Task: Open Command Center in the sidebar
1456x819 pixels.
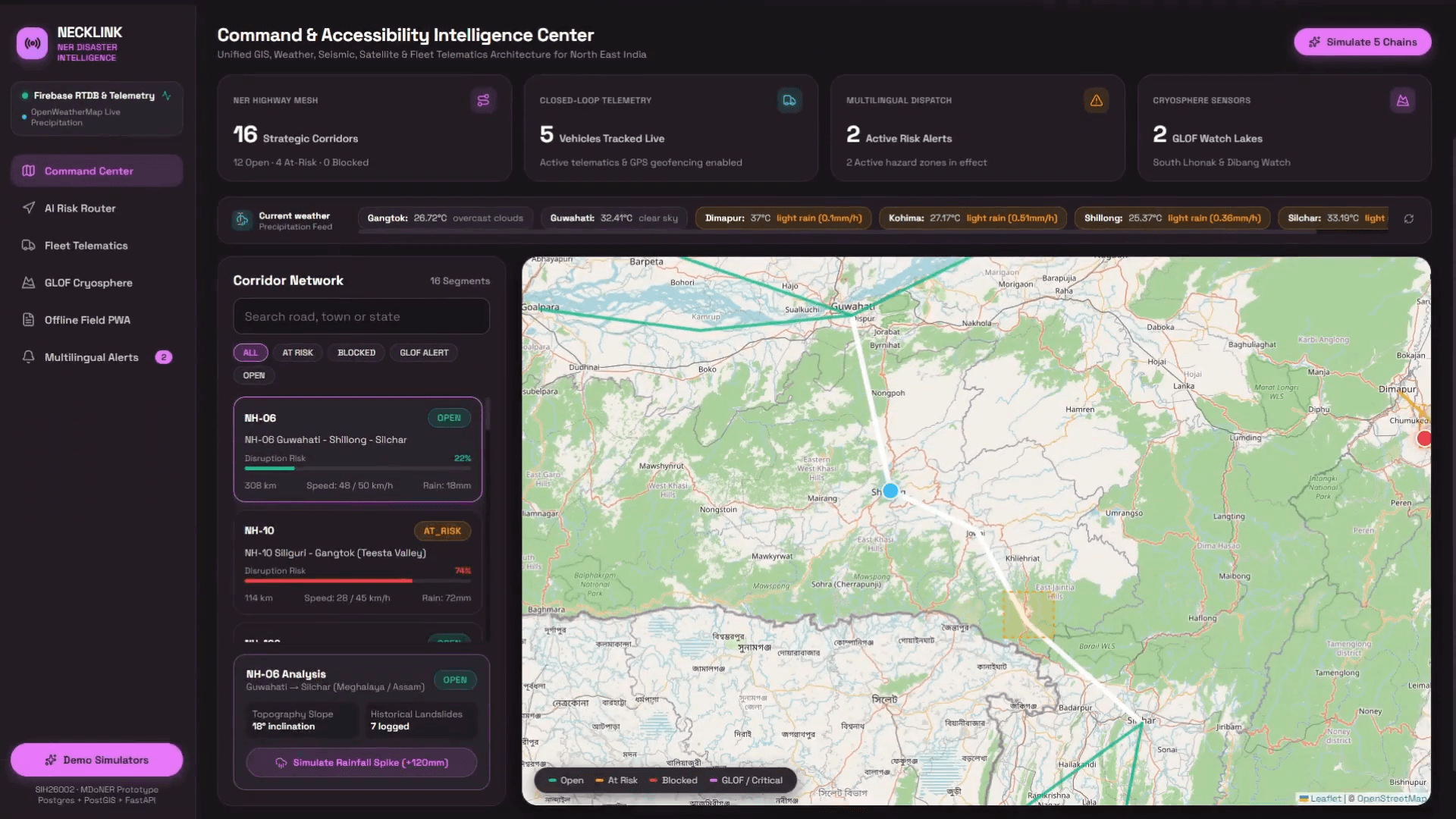Action: point(96,171)
